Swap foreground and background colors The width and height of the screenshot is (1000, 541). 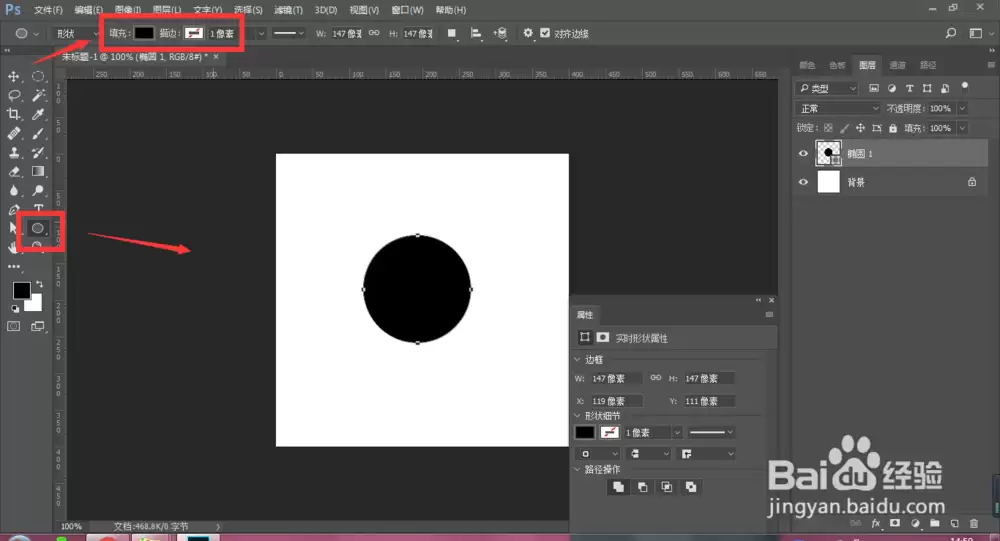pos(40,284)
